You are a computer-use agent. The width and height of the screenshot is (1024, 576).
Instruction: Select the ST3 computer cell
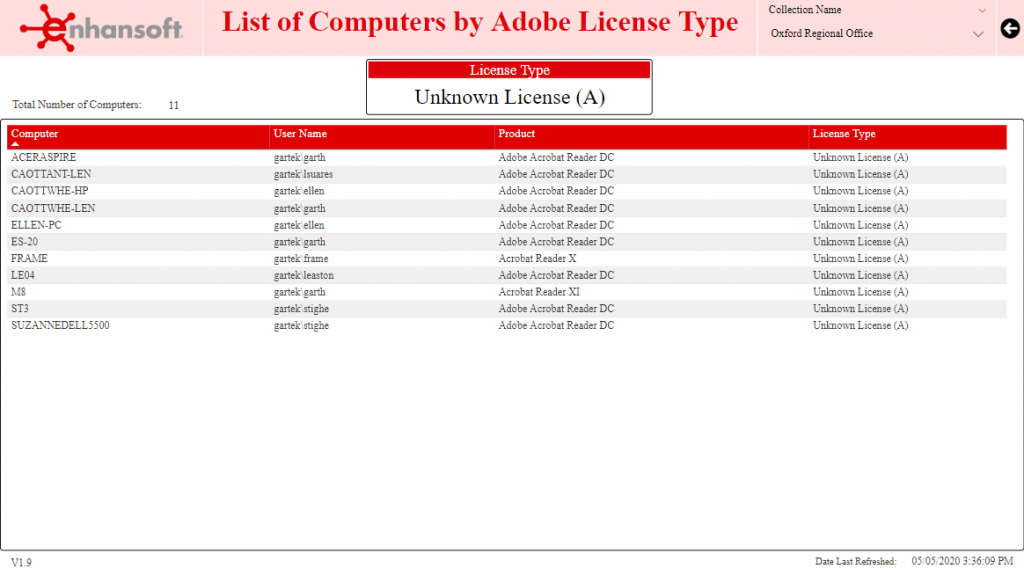coord(20,309)
